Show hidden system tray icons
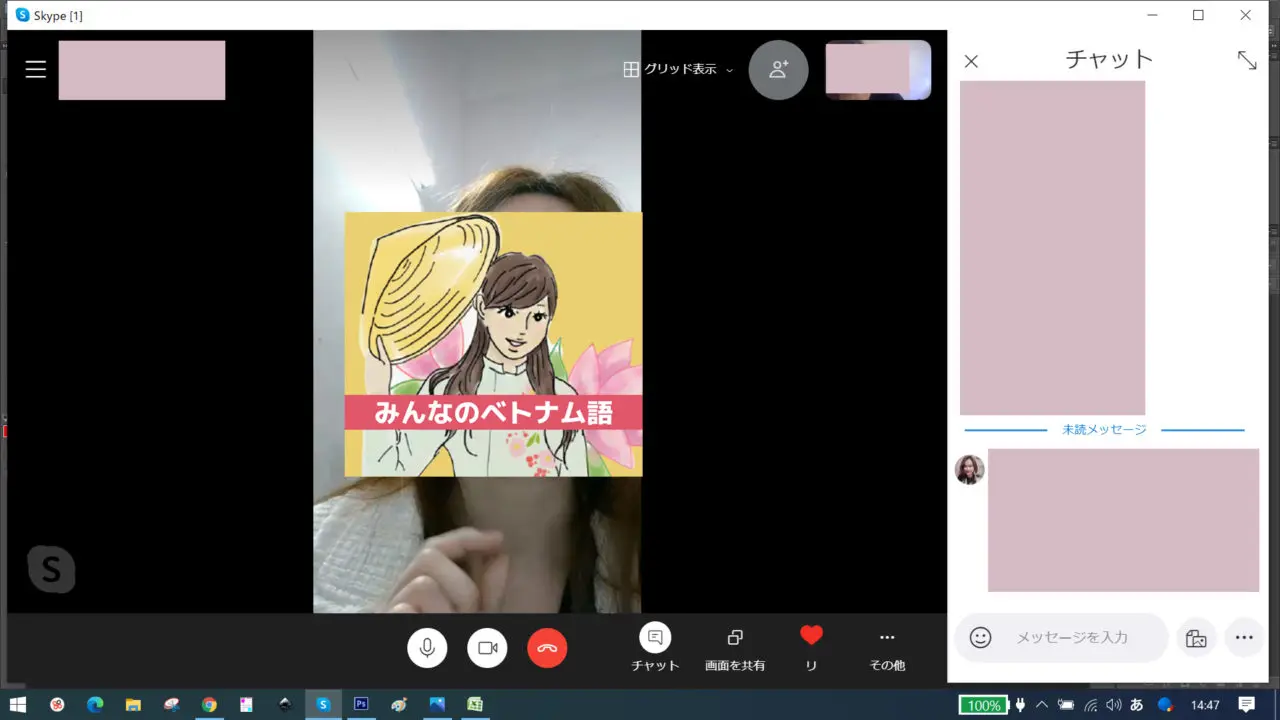This screenshot has width=1280, height=720. click(x=1042, y=705)
